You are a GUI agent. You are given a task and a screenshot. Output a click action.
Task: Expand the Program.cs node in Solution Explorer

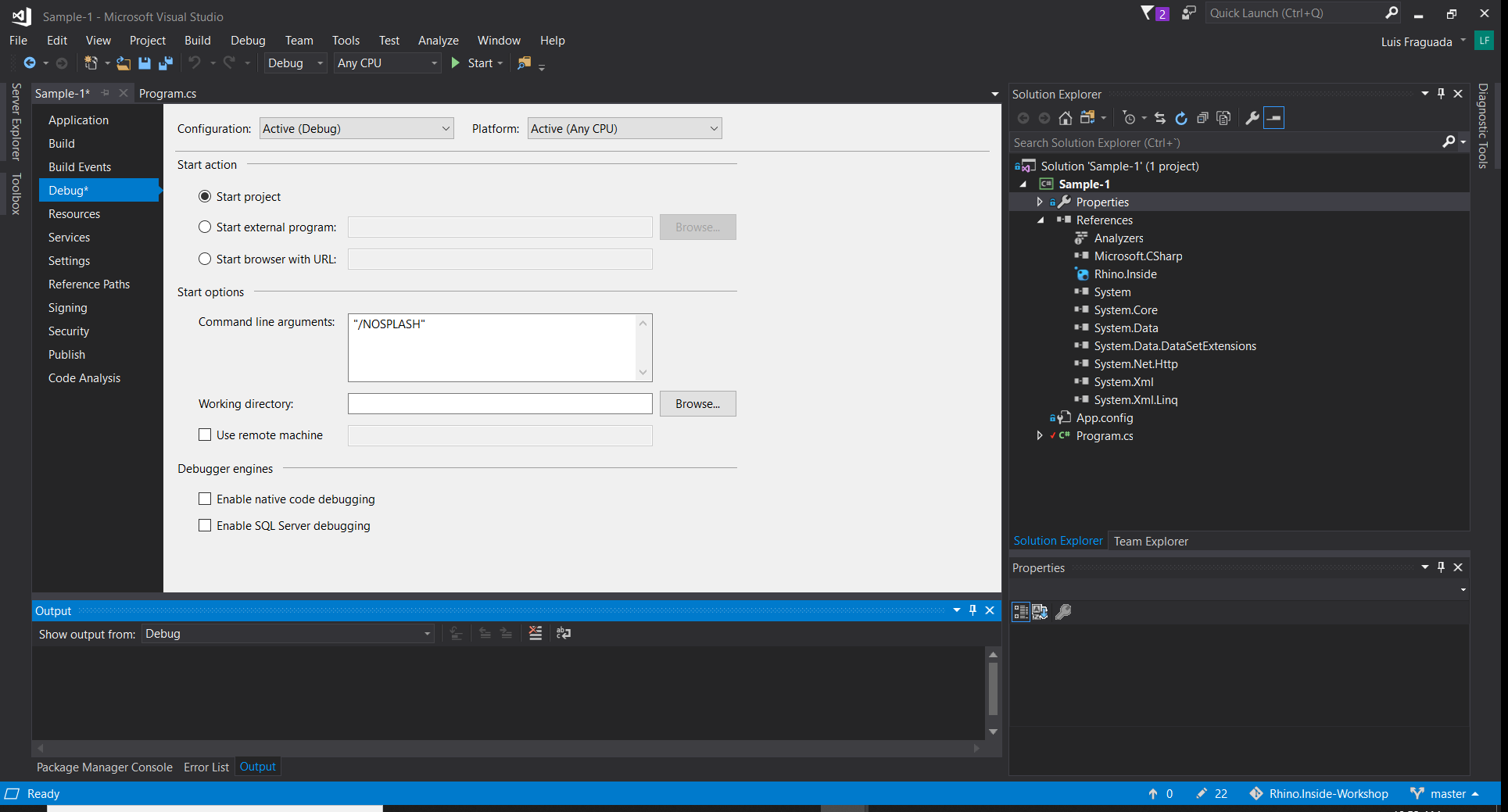1040,435
